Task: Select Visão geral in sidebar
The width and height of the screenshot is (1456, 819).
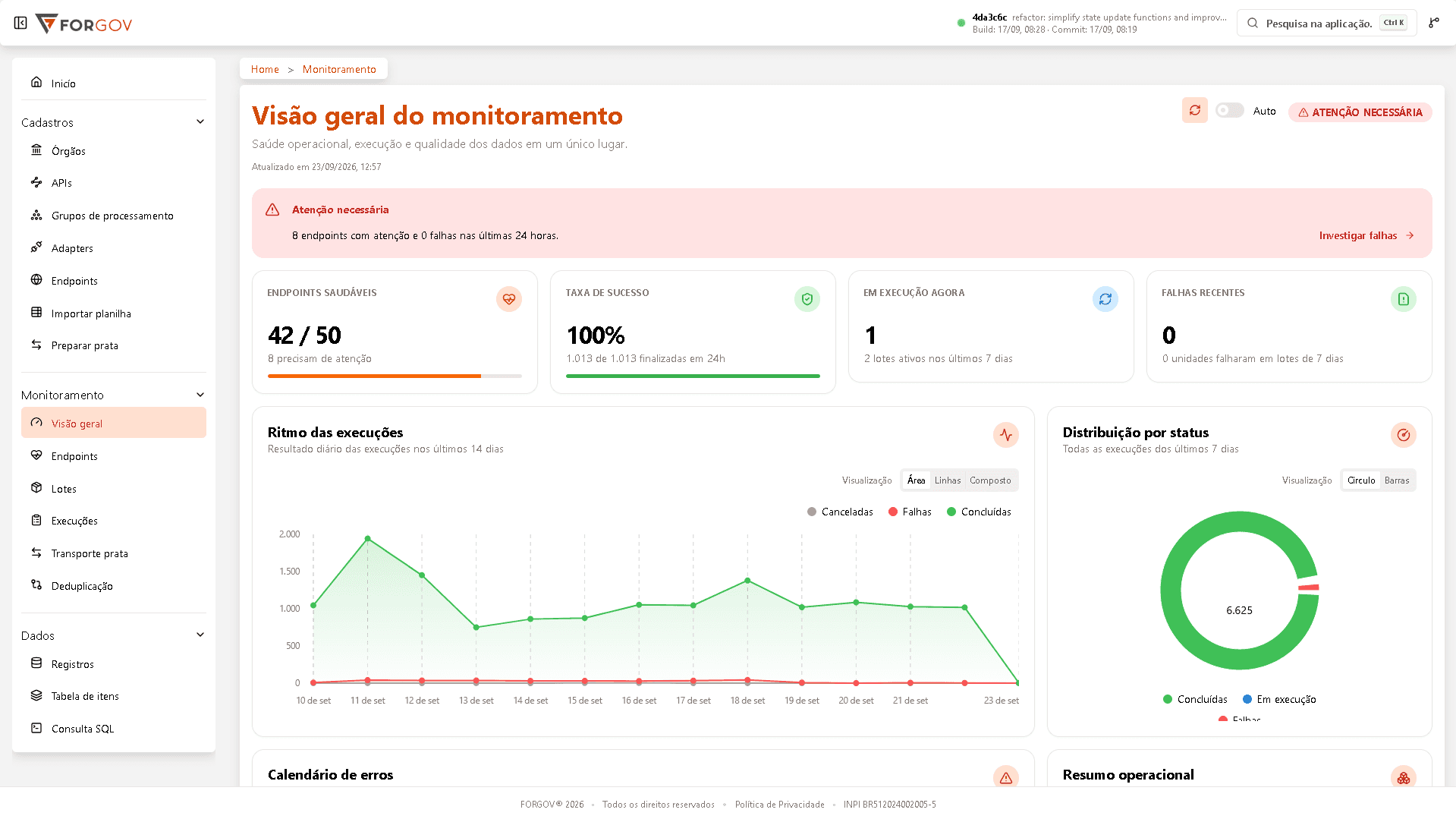Action: 114,423
